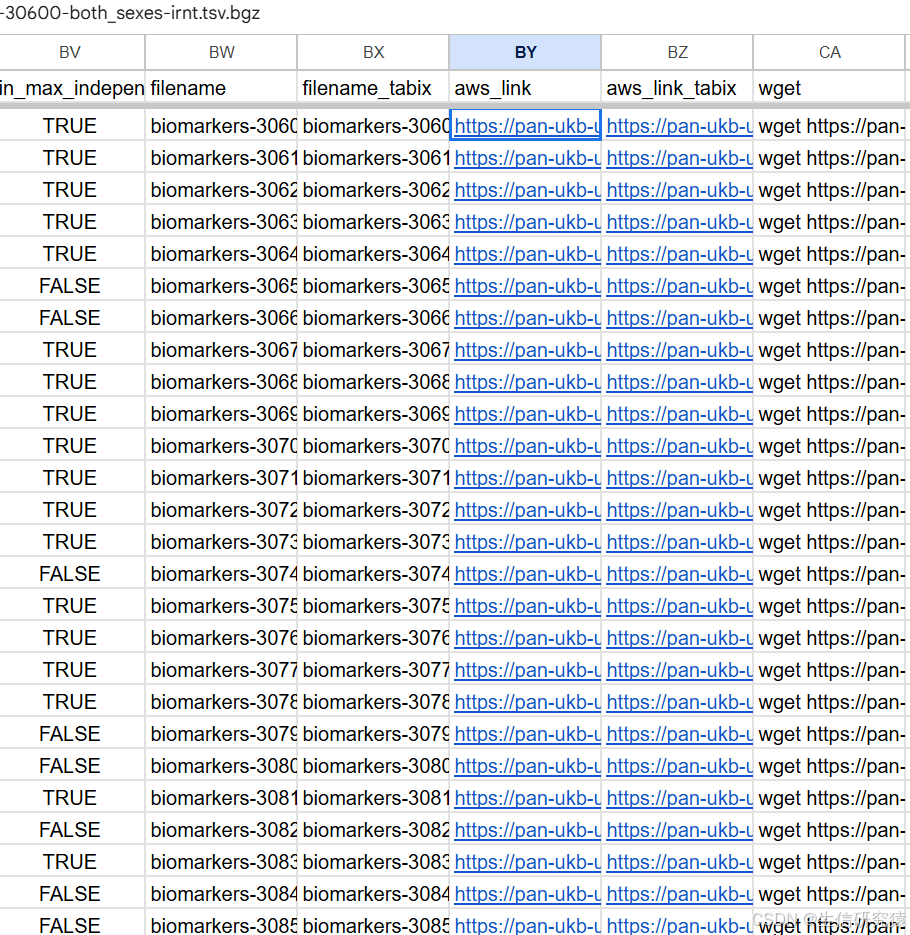The width and height of the screenshot is (910, 935).
Task: Select FALSE cell in biomarkers-3066 row
Action: coord(70,318)
